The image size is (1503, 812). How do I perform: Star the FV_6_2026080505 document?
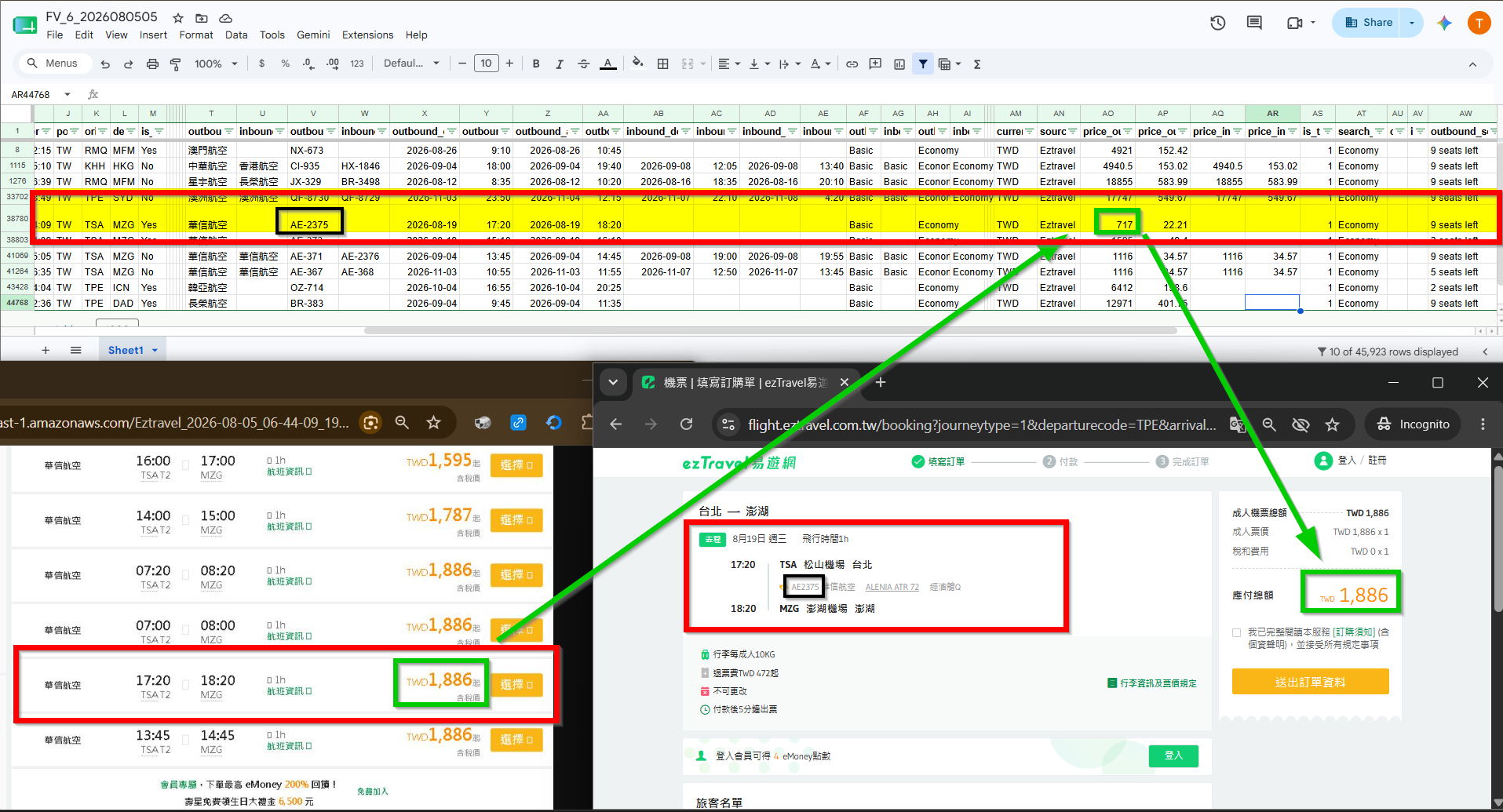pos(178,18)
